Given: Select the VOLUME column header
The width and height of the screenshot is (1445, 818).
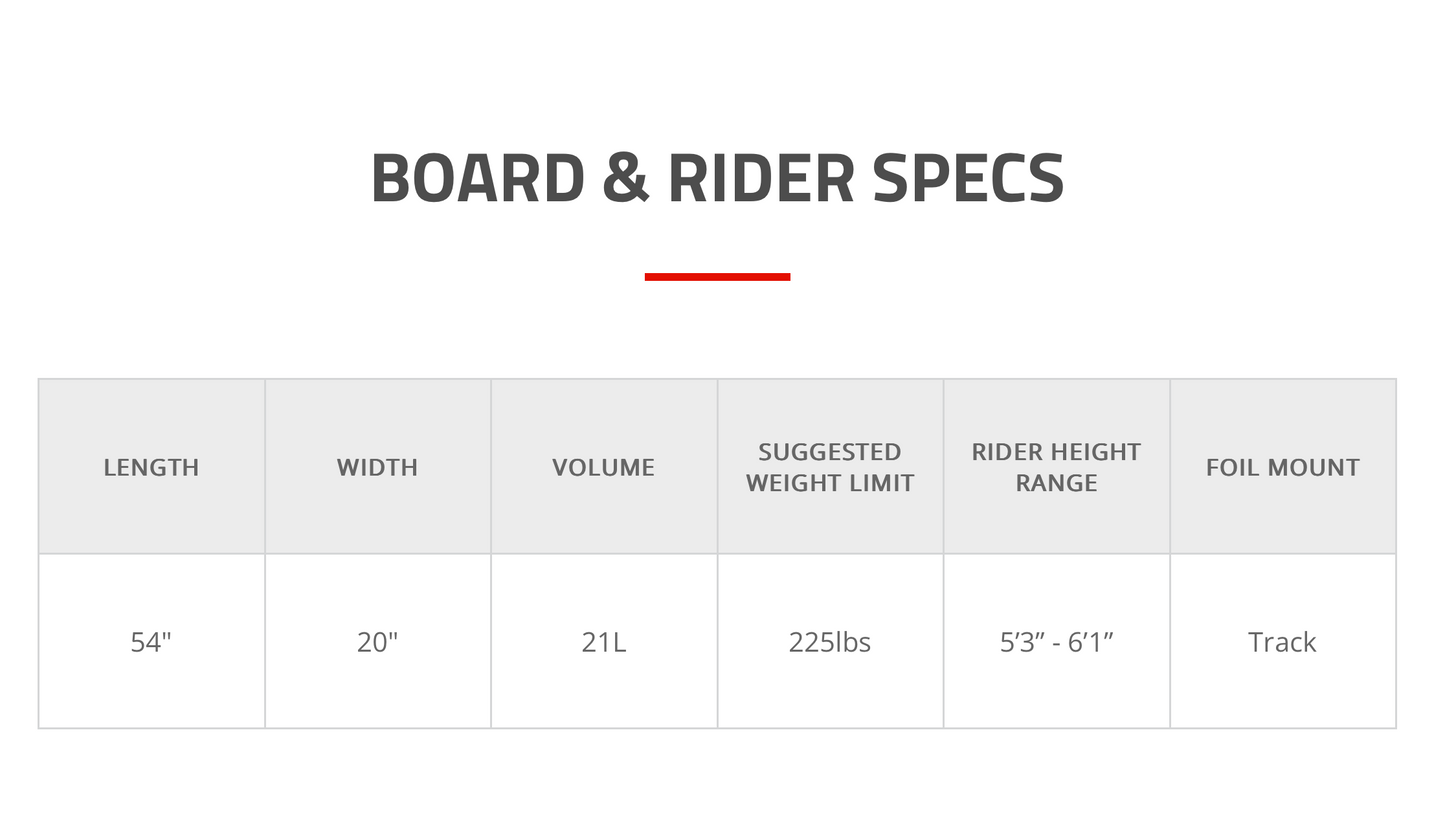Looking at the screenshot, I should (603, 467).
